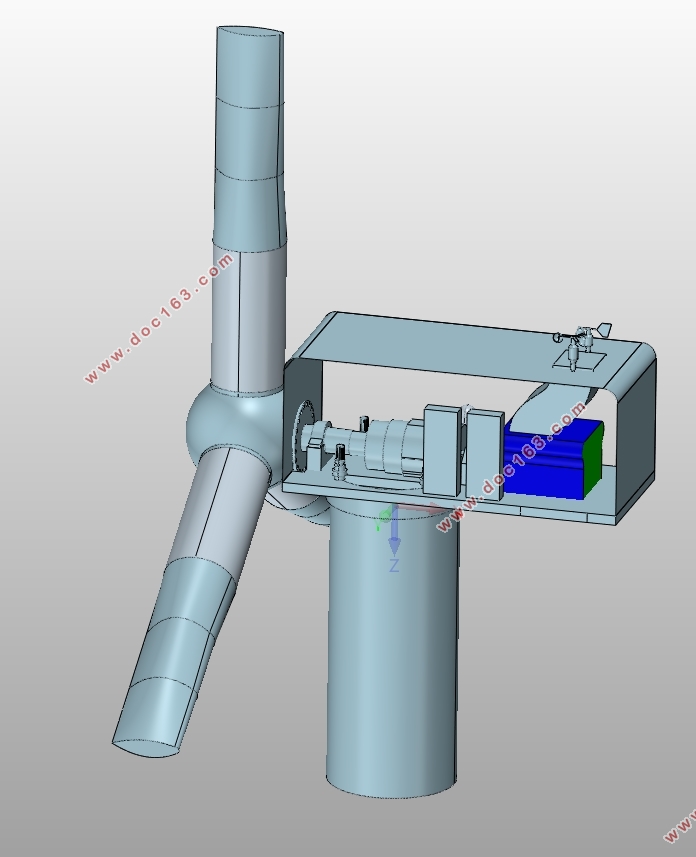Click the tip of the lower blade
Viewport: 696px width, 857px height.
[150, 735]
